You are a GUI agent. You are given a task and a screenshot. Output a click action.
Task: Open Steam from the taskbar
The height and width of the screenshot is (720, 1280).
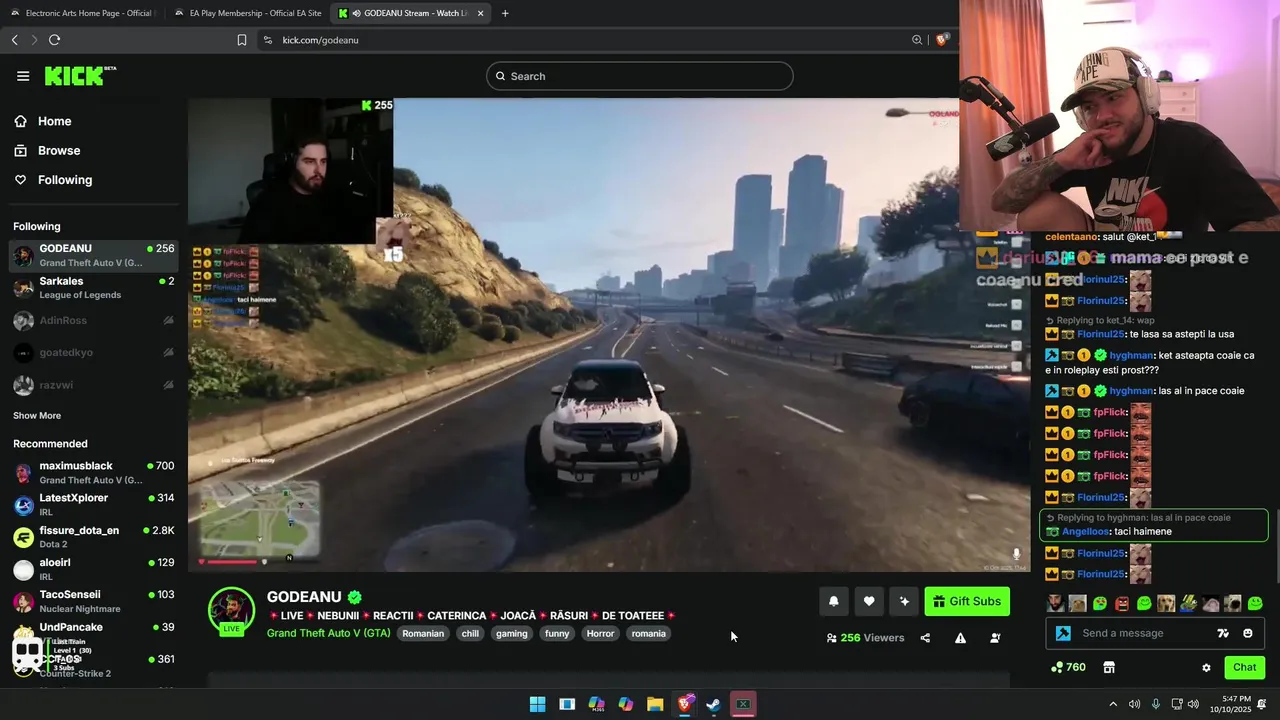(x=713, y=704)
